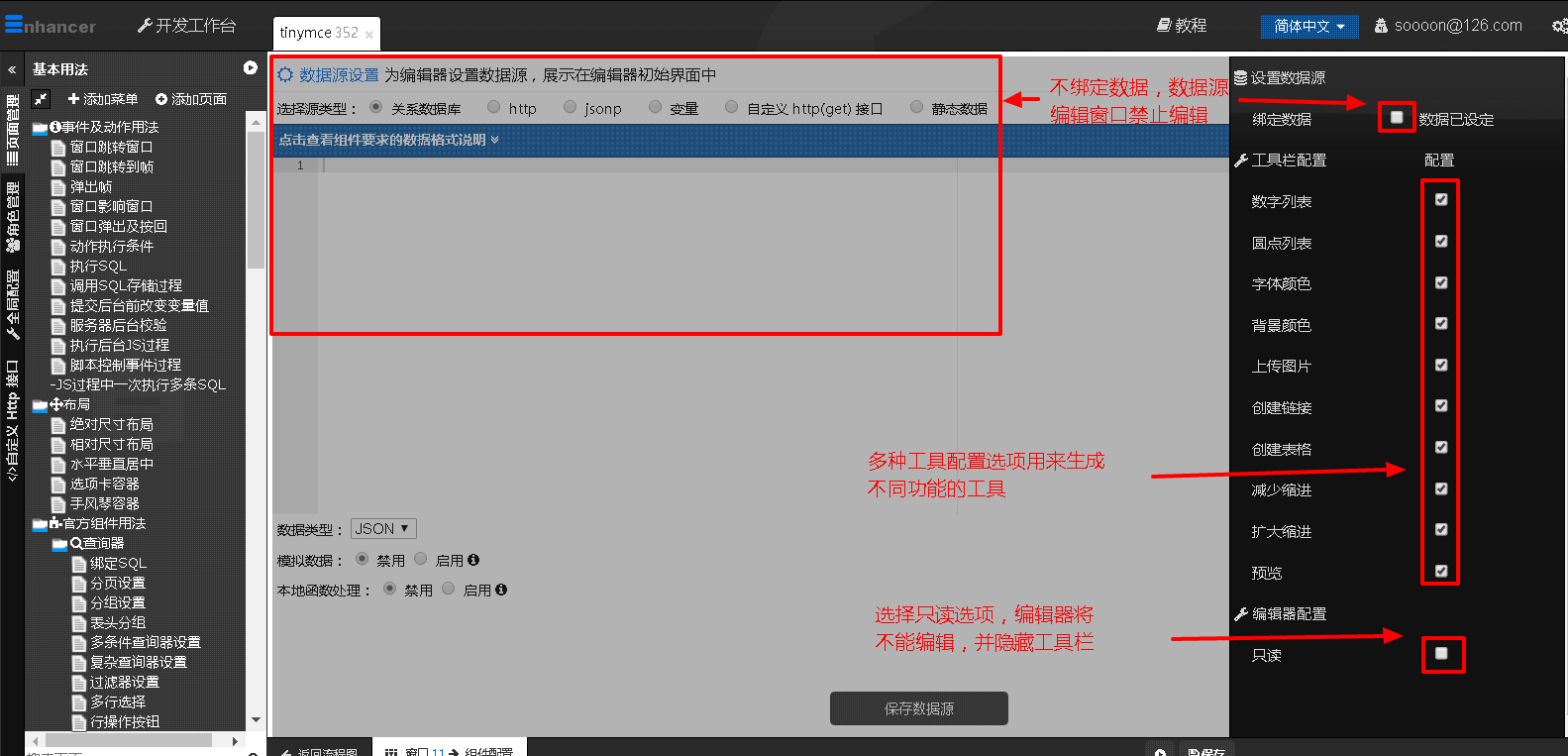Screen dimensions: 1568x756
Task: Open the 页面管理 vertical sidebar tab
Action: coord(12,130)
